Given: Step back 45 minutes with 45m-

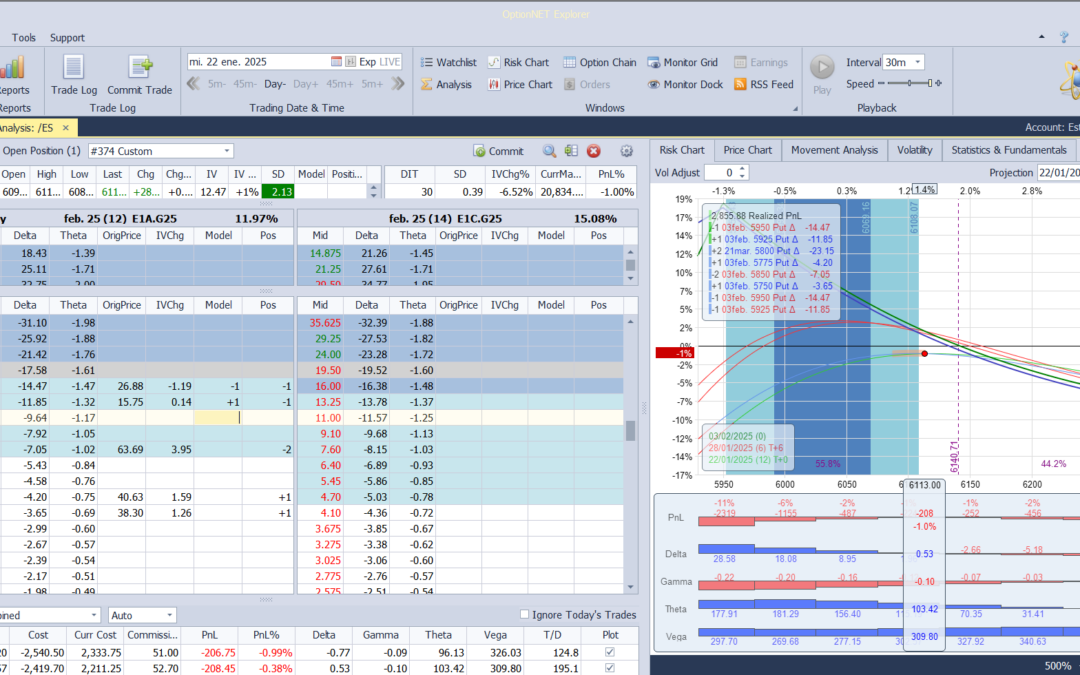Looking at the screenshot, I should coord(244,84).
